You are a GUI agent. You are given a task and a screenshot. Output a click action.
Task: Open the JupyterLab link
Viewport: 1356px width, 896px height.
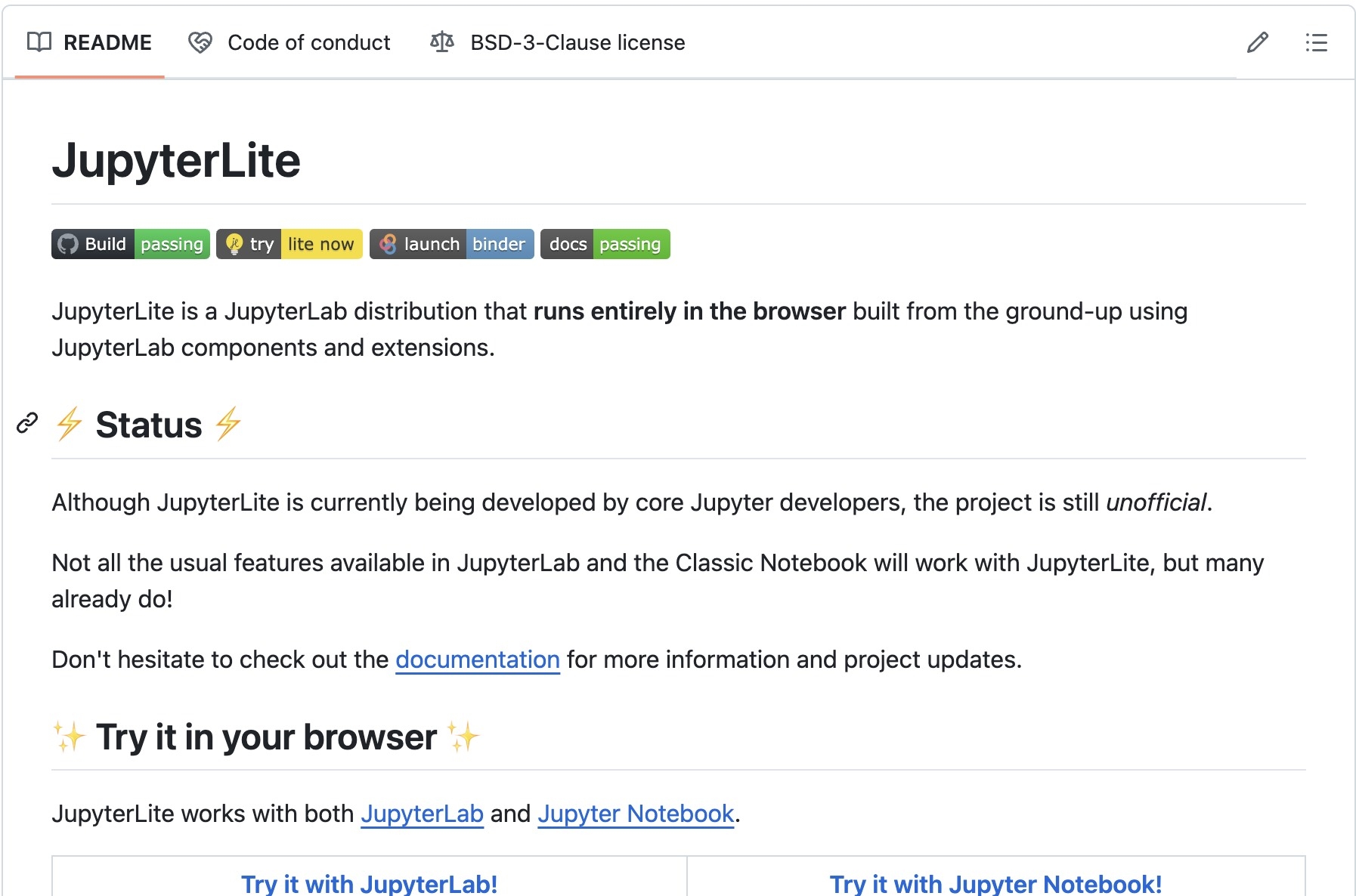[x=422, y=814]
